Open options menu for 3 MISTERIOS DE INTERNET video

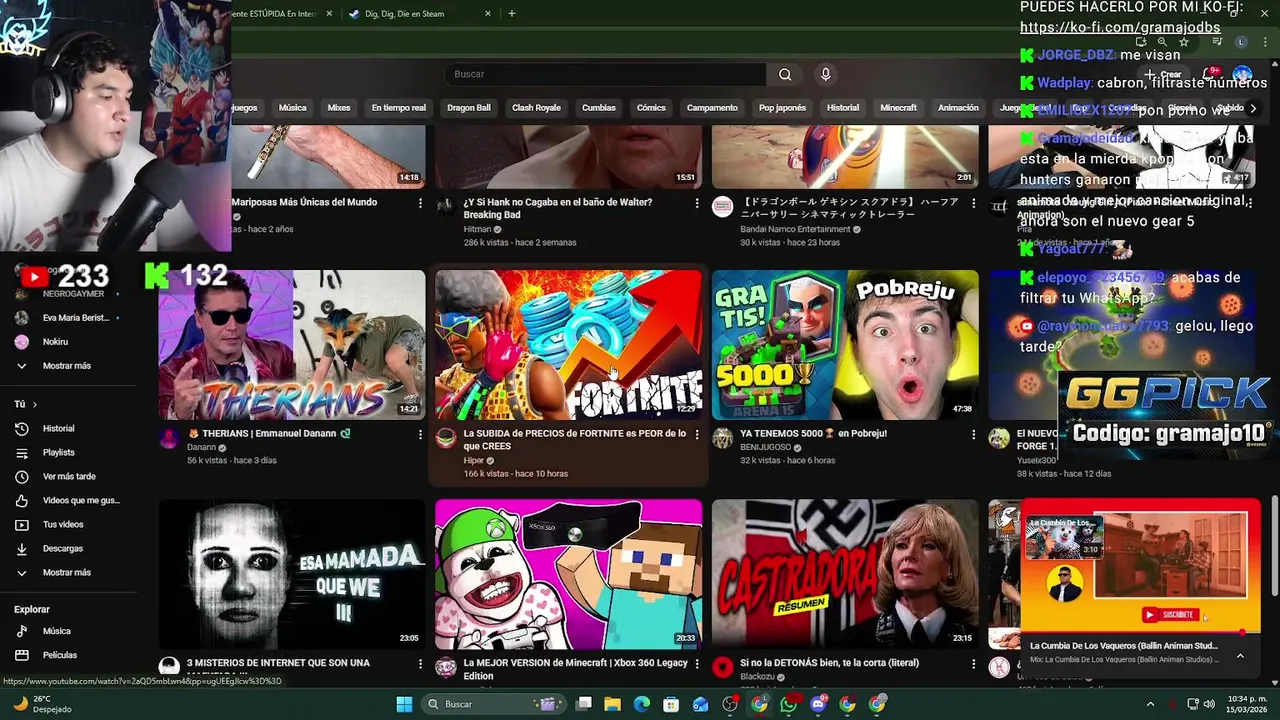(x=420, y=663)
